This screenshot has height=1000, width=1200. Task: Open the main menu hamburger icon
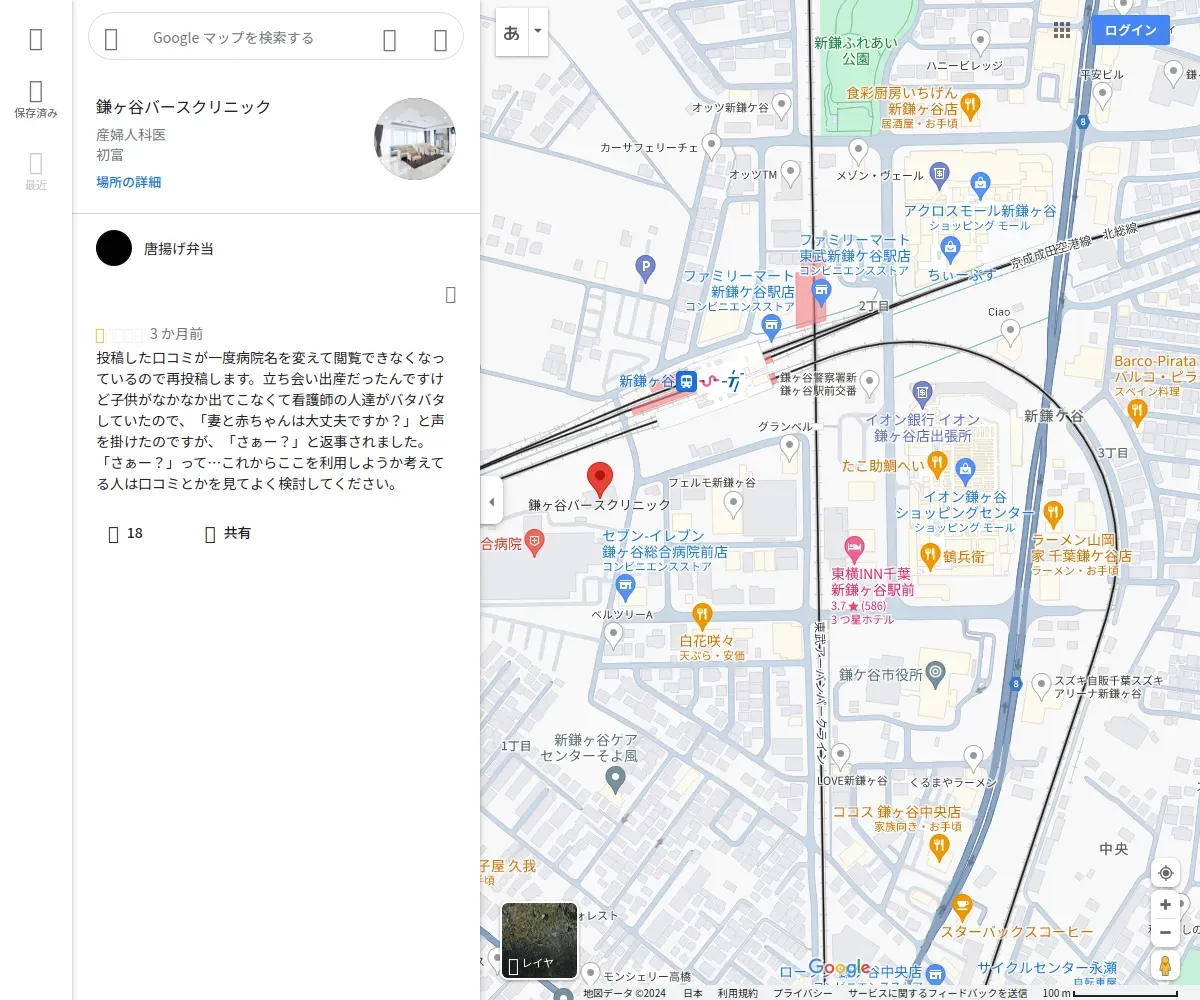coord(36,39)
